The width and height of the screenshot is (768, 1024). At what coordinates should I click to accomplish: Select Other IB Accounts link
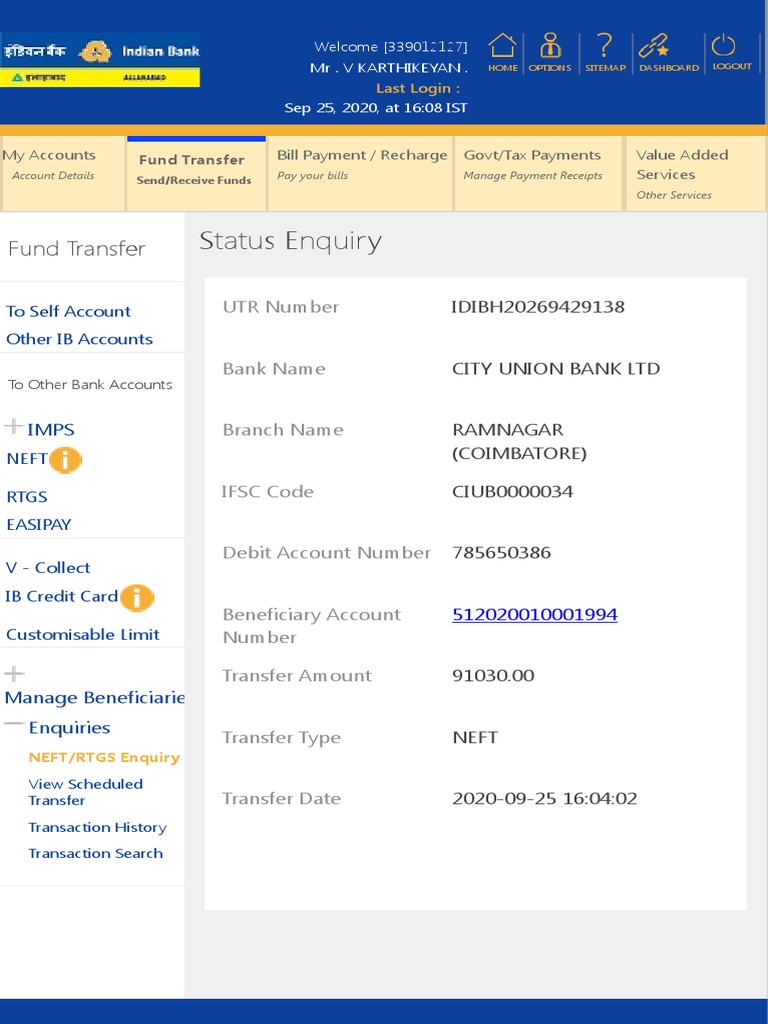(79, 339)
